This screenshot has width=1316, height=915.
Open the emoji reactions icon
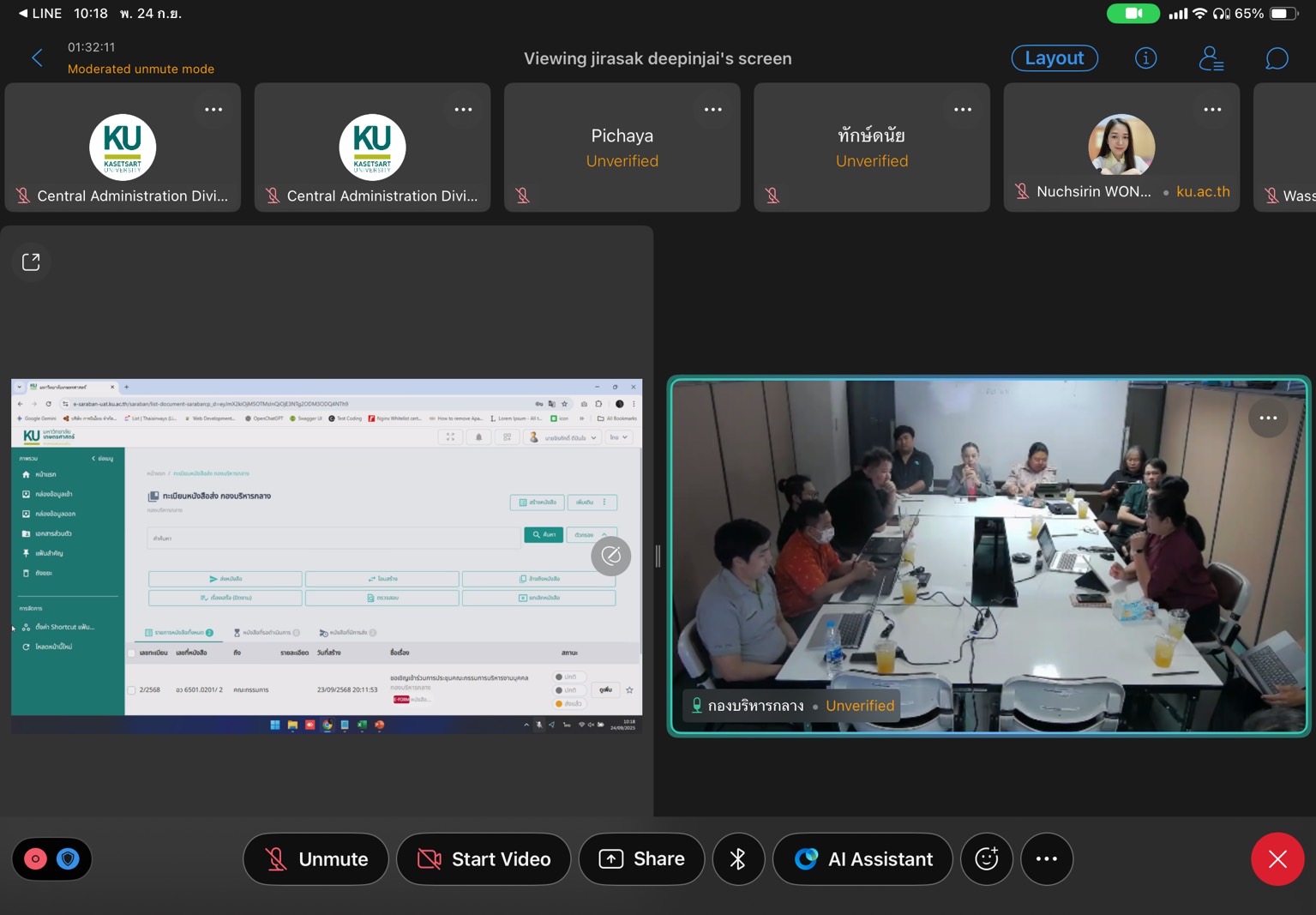pyautogui.click(x=987, y=858)
